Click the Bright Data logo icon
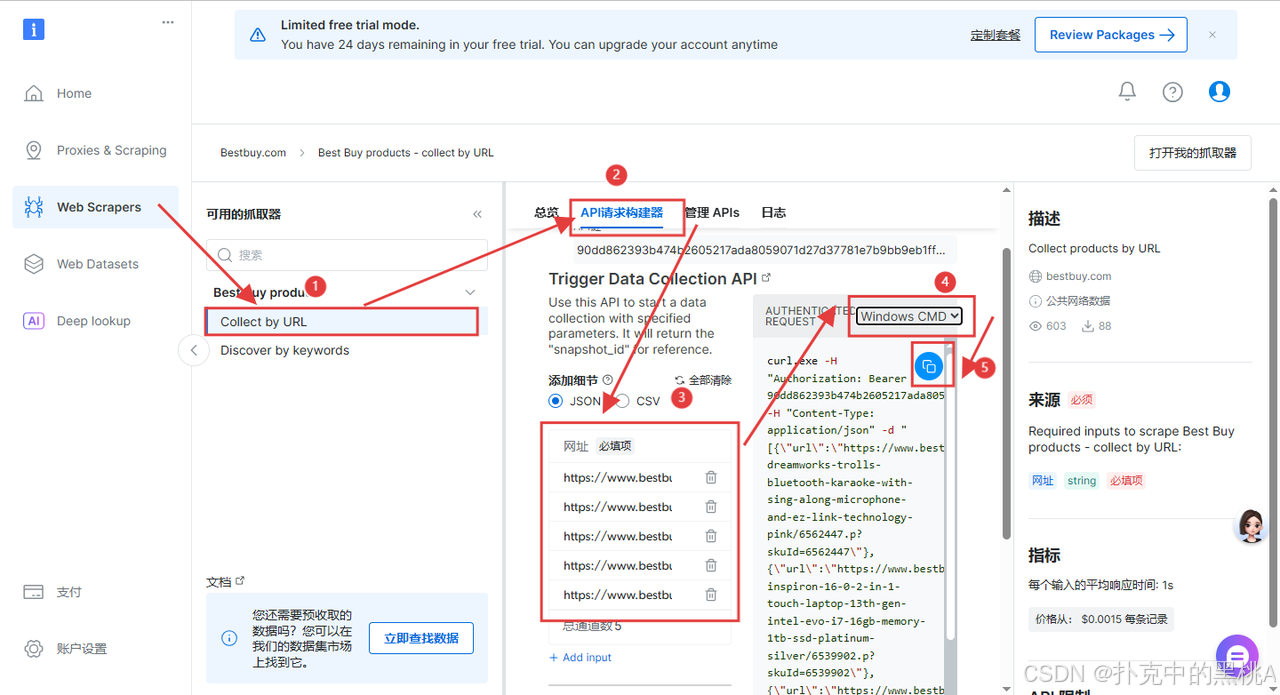This screenshot has width=1280, height=695. point(34,29)
